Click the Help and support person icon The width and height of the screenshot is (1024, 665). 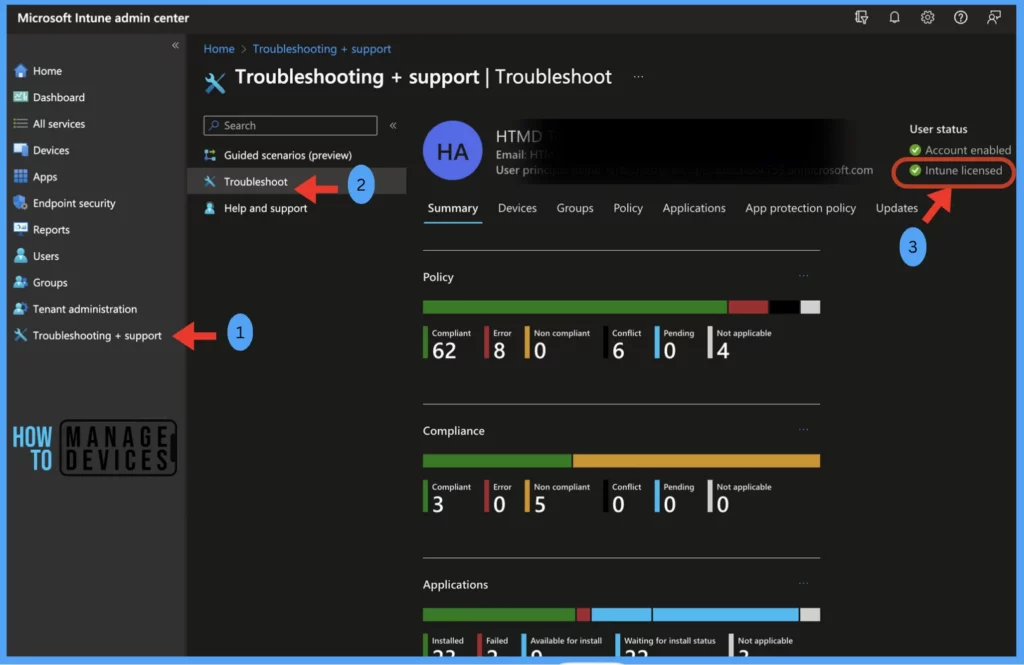(x=210, y=208)
